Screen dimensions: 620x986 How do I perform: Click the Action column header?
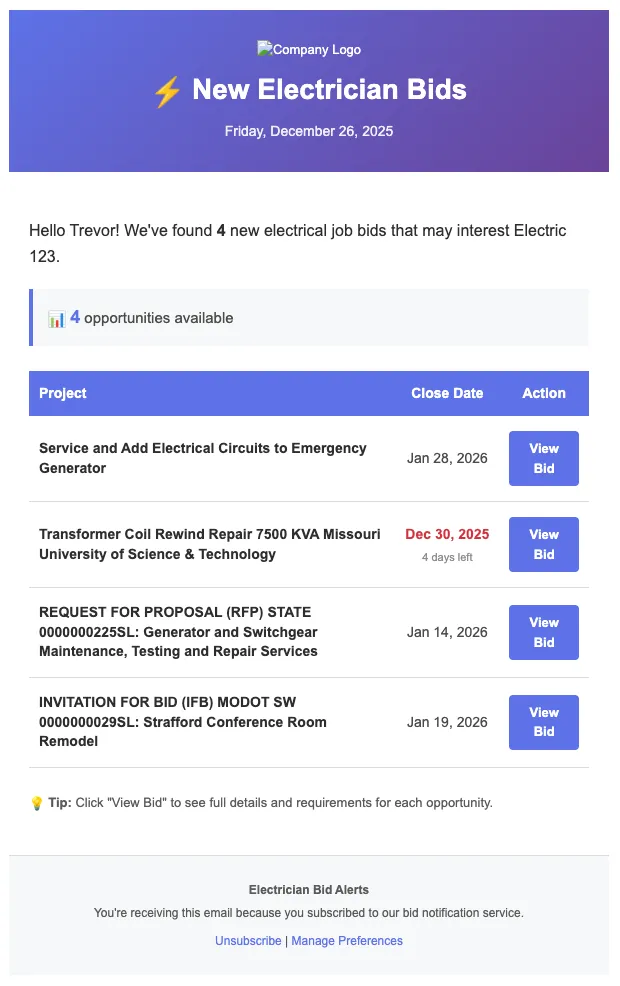point(544,393)
